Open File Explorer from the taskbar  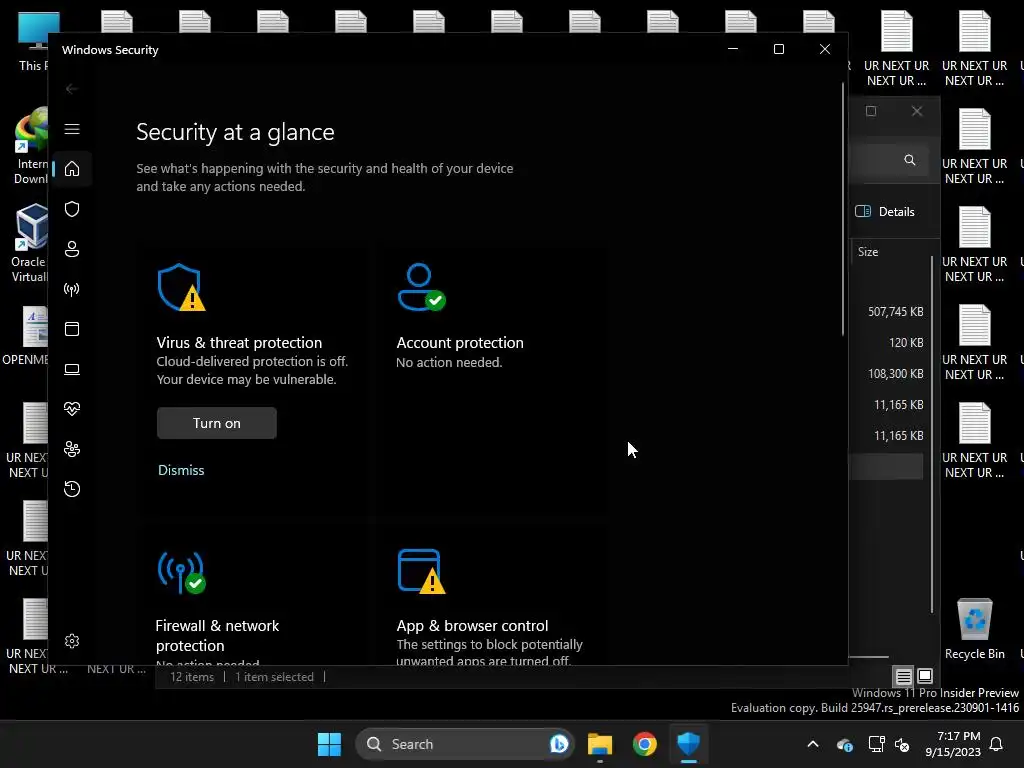pos(600,744)
